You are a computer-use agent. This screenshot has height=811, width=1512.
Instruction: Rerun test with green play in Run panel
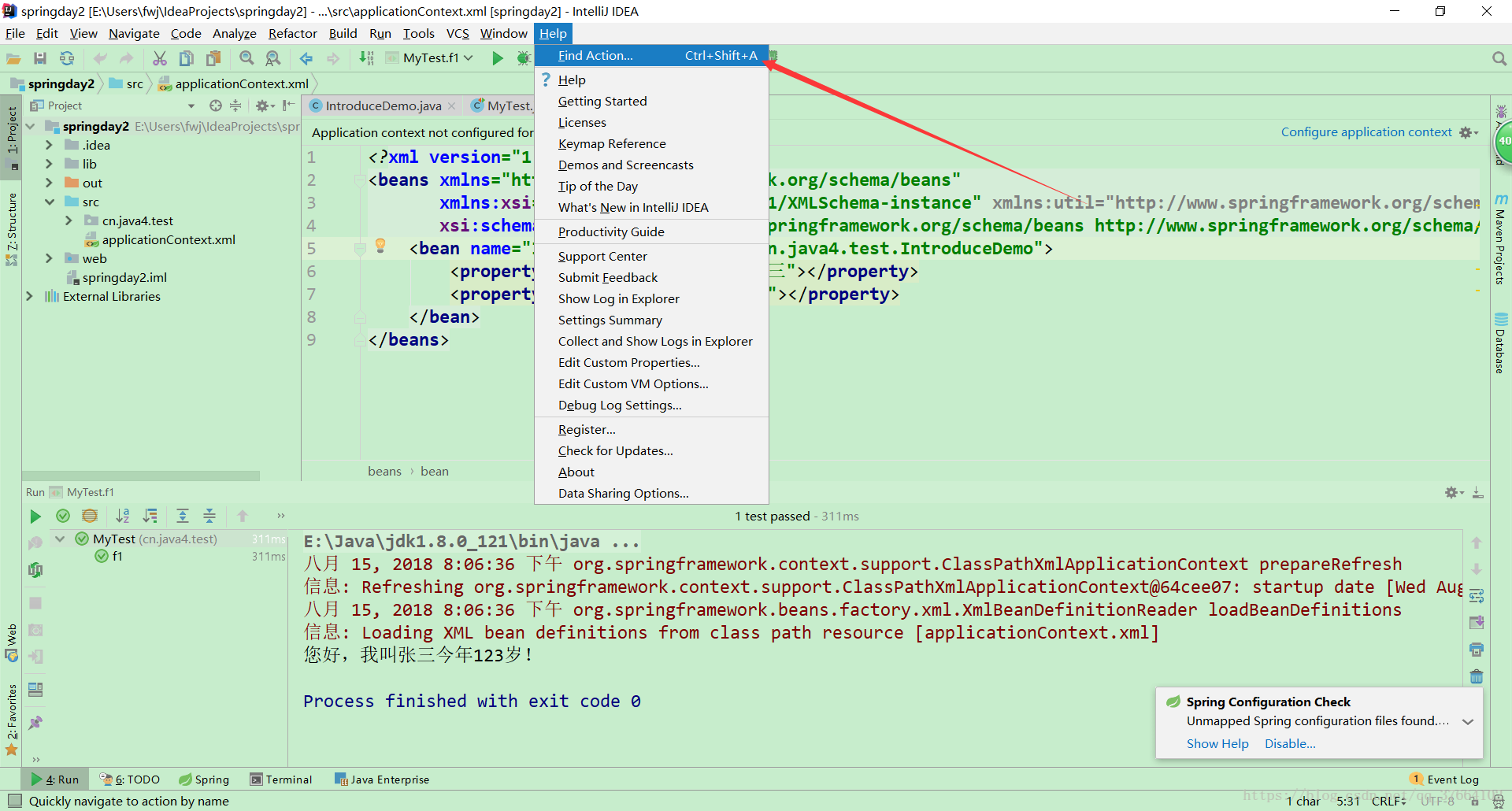tap(35, 517)
